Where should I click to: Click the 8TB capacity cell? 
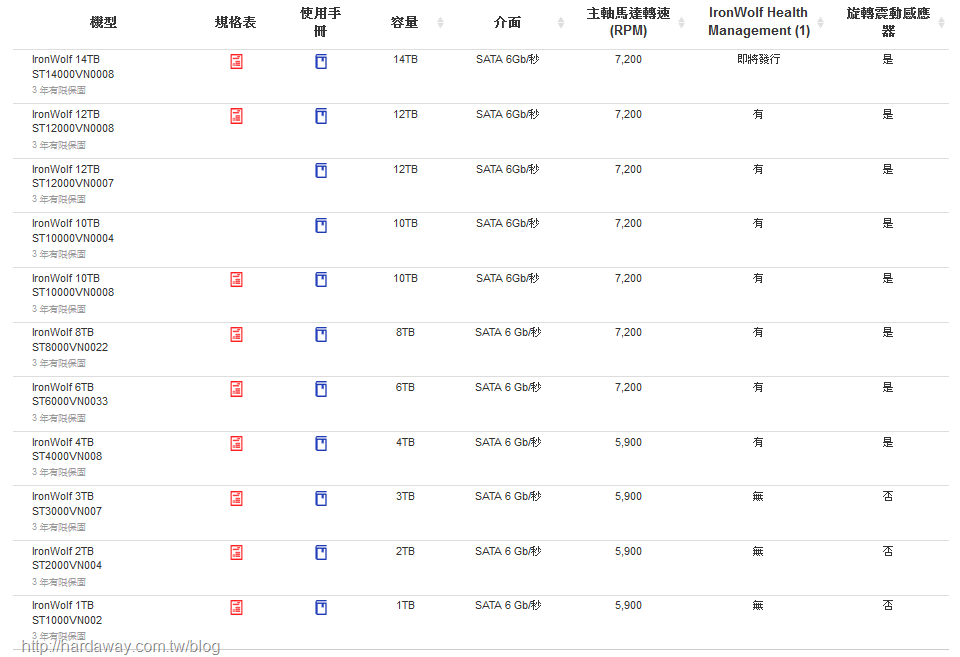(405, 332)
